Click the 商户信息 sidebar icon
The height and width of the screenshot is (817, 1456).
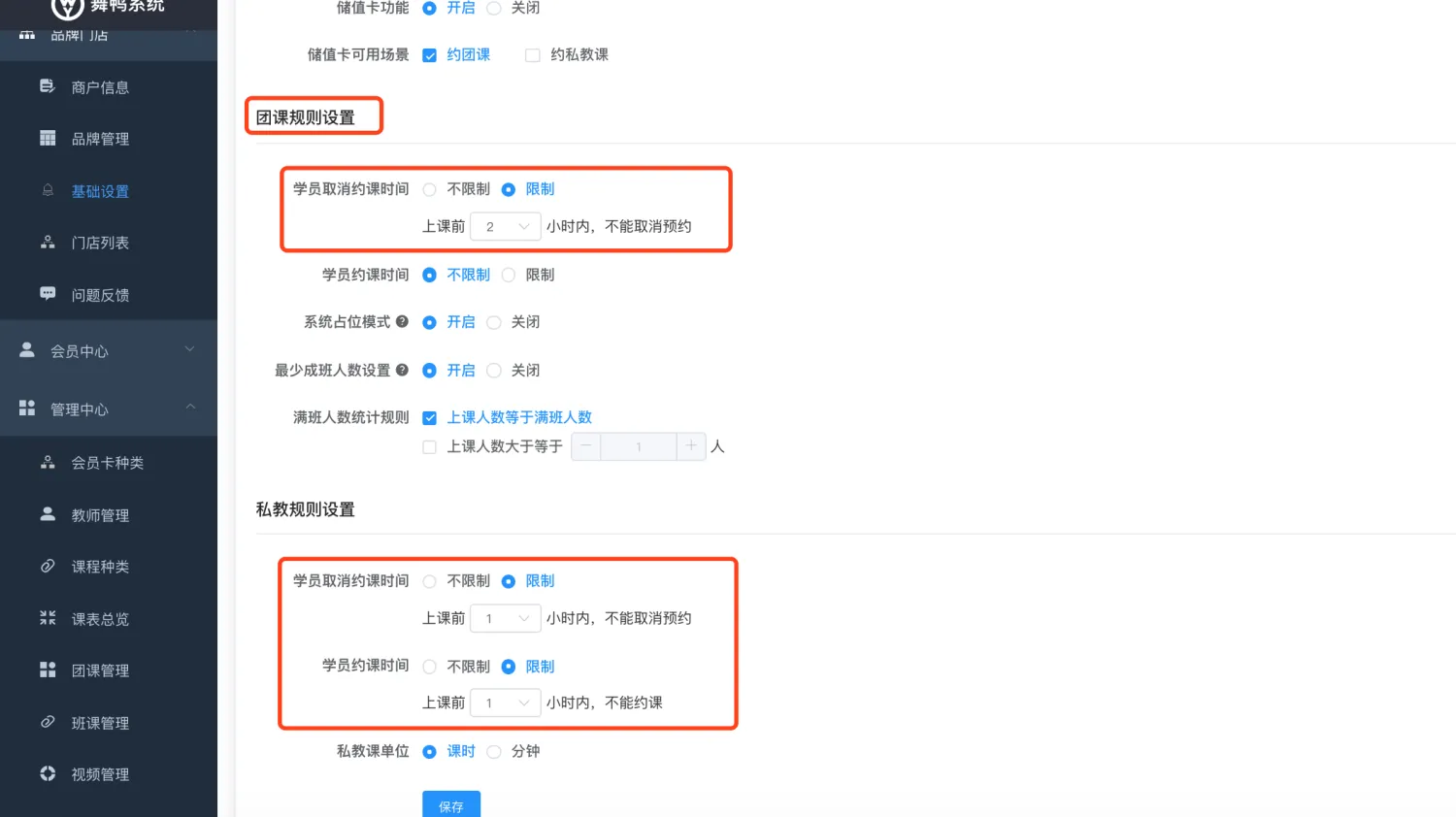(x=47, y=86)
